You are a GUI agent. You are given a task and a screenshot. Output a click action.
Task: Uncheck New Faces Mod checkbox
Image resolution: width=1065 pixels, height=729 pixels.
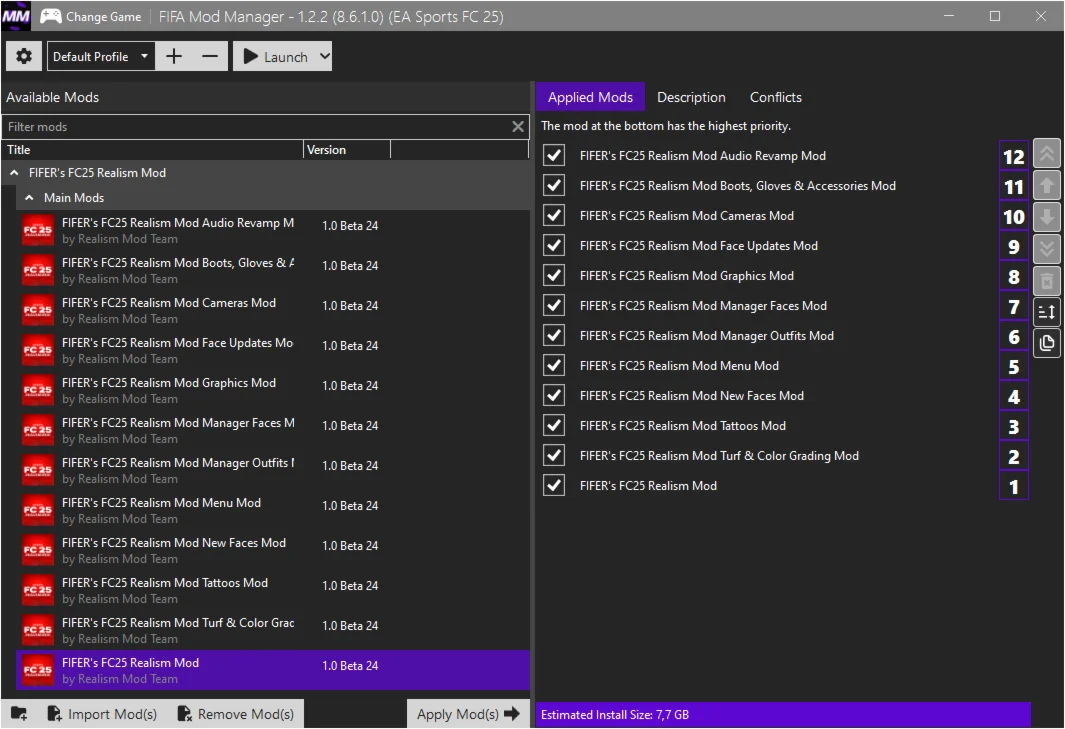554,395
